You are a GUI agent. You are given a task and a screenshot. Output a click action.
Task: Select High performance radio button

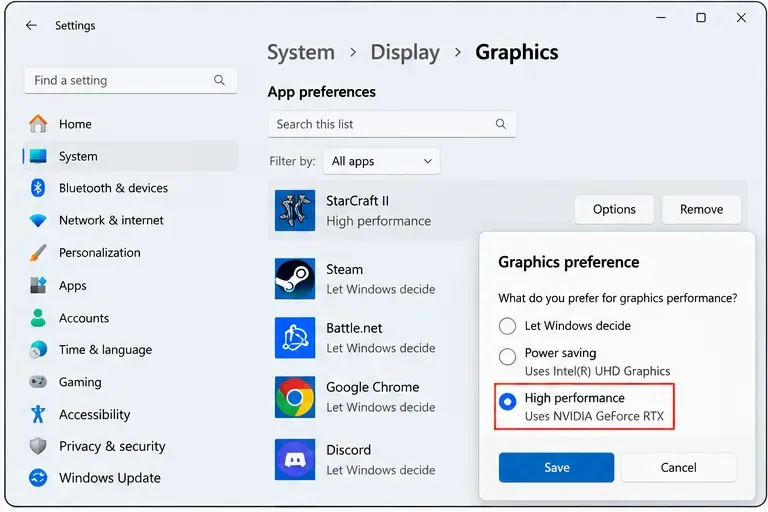click(507, 402)
